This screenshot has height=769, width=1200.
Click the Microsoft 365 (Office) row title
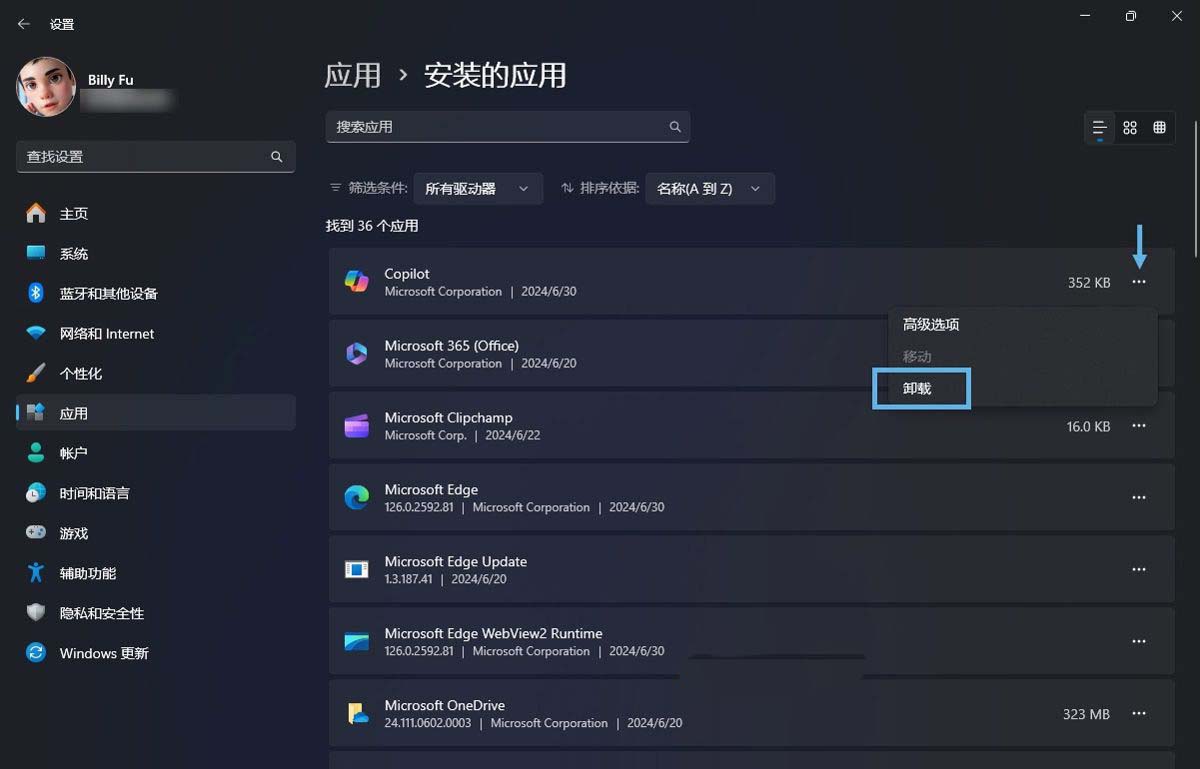point(451,346)
